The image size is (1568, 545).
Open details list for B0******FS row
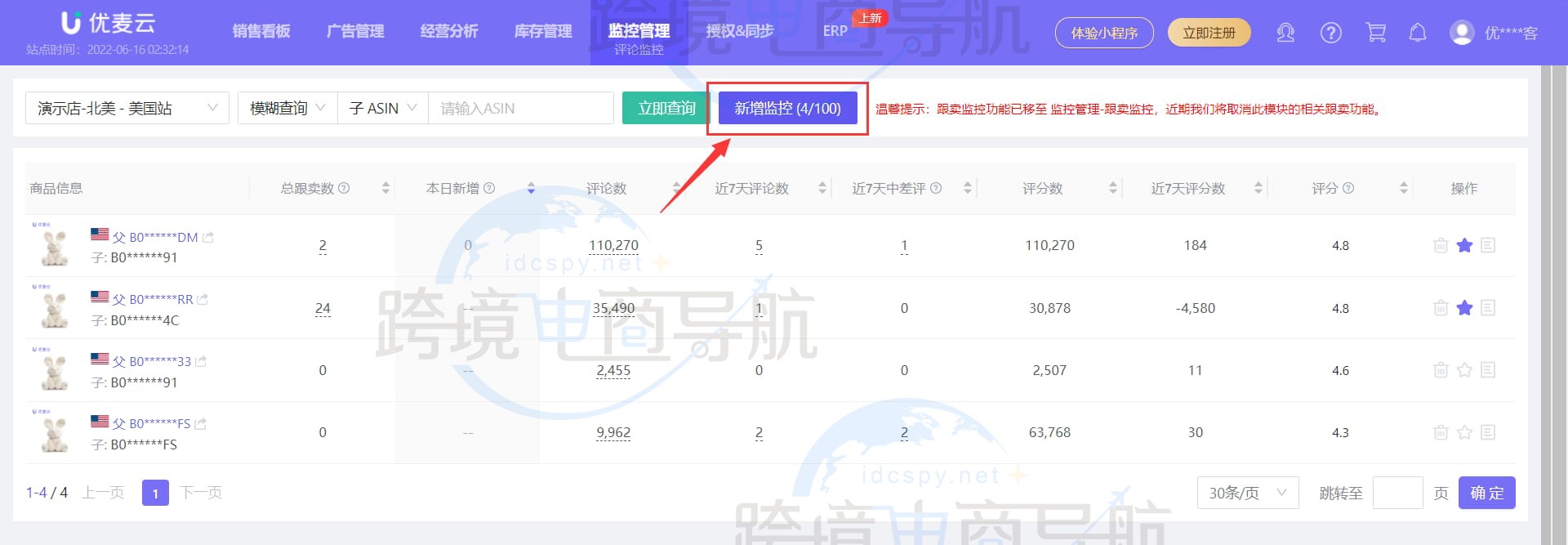pos(1488,432)
